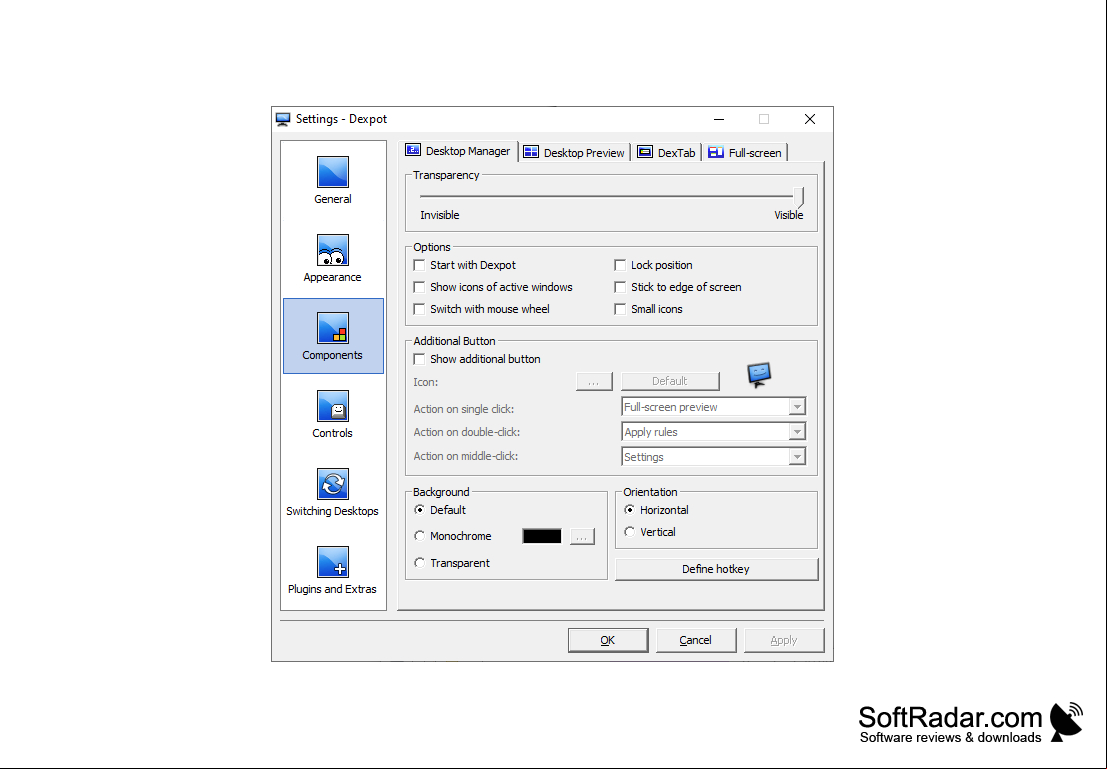Click the Default icon button
Image resolution: width=1107 pixels, height=769 pixels.
pos(670,381)
